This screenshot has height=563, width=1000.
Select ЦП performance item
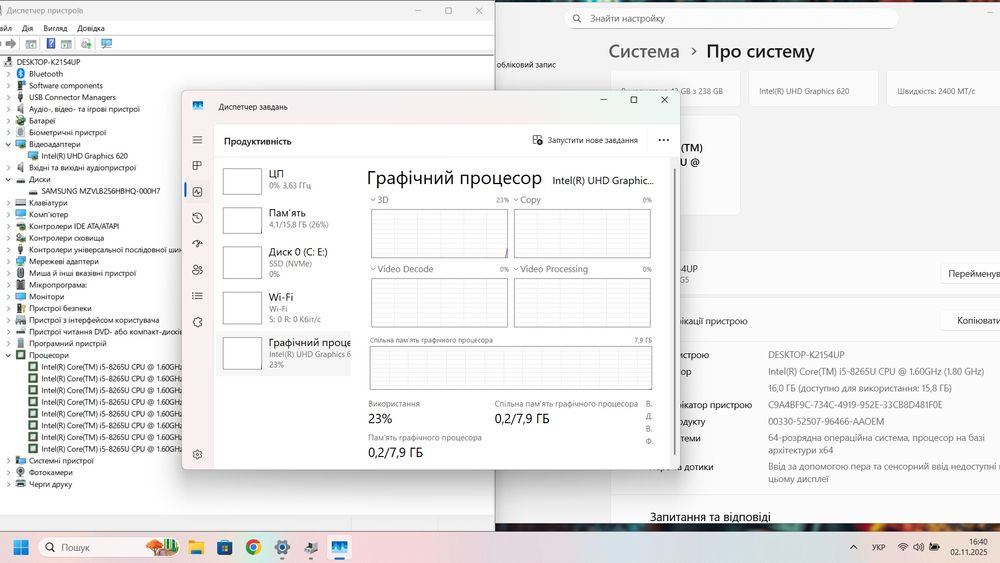pos(283,180)
